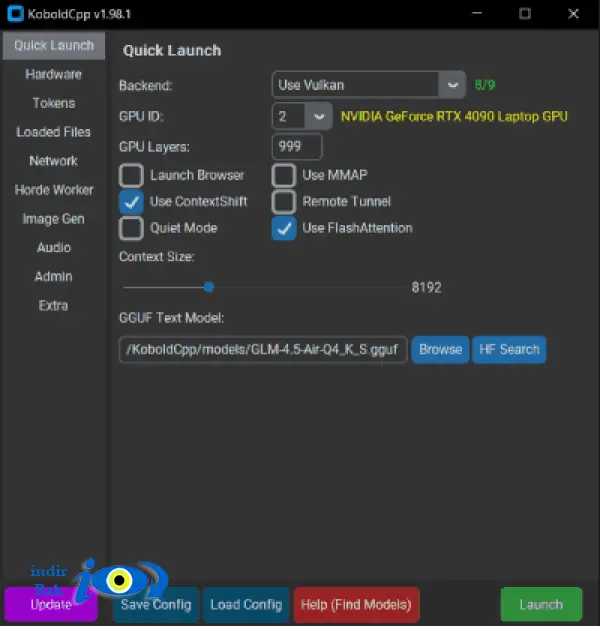Go to the Network tab
This screenshot has width=600, height=626.
53,161
